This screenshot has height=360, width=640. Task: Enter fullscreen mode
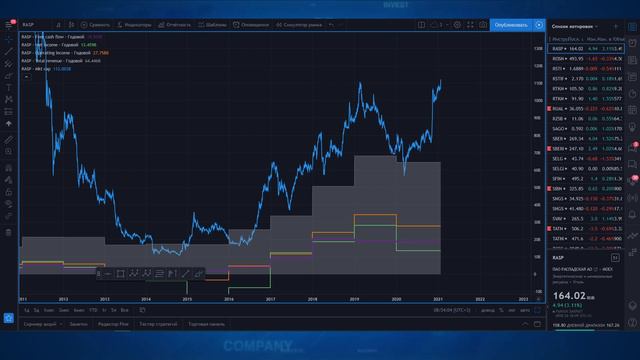(470, 25)
